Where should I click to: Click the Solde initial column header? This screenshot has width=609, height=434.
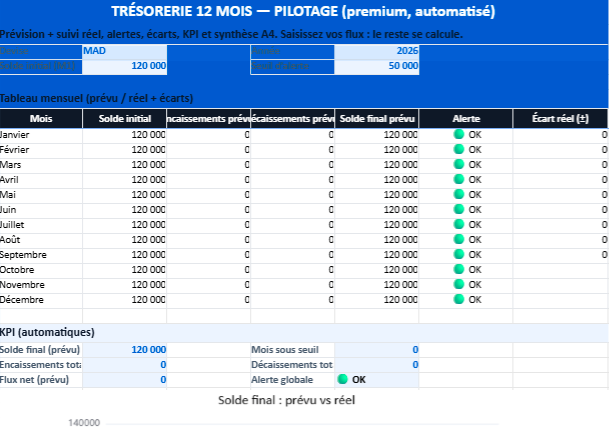(x=124, y=119)
